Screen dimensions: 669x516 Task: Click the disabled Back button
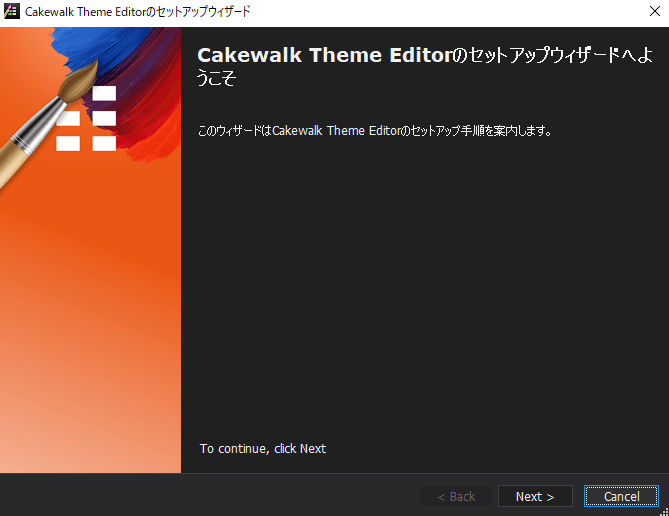pos(456,496)
